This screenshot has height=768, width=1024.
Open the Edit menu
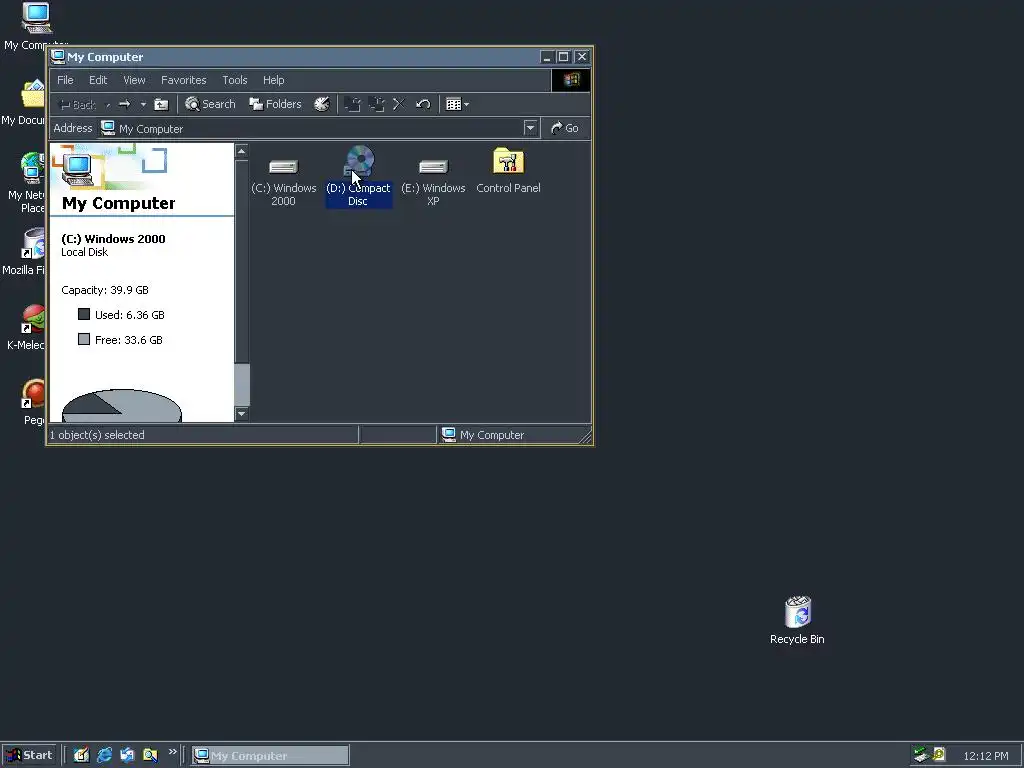(98, 80)
